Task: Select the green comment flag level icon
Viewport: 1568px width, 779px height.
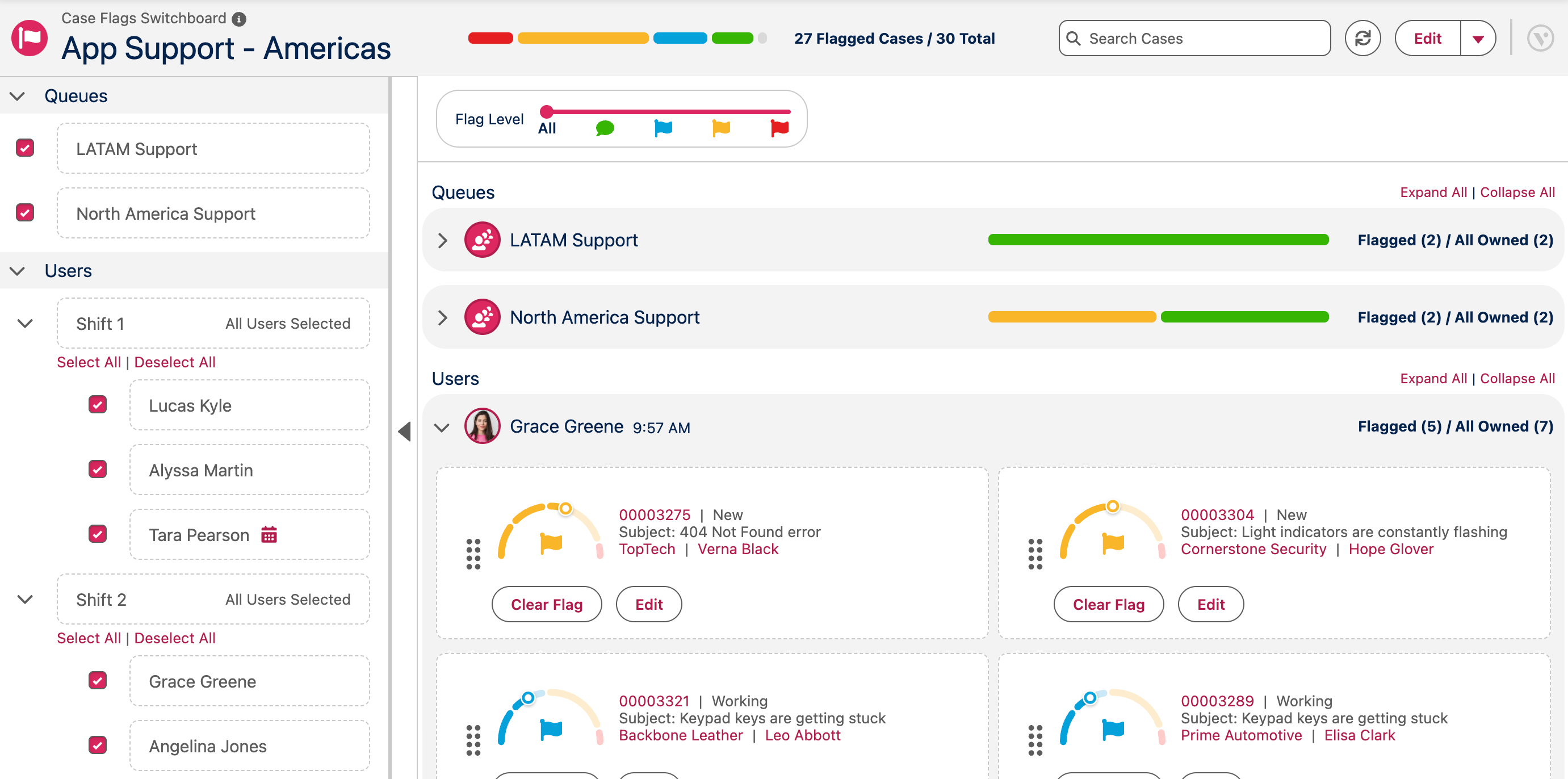Action: (x=605, y=128)
